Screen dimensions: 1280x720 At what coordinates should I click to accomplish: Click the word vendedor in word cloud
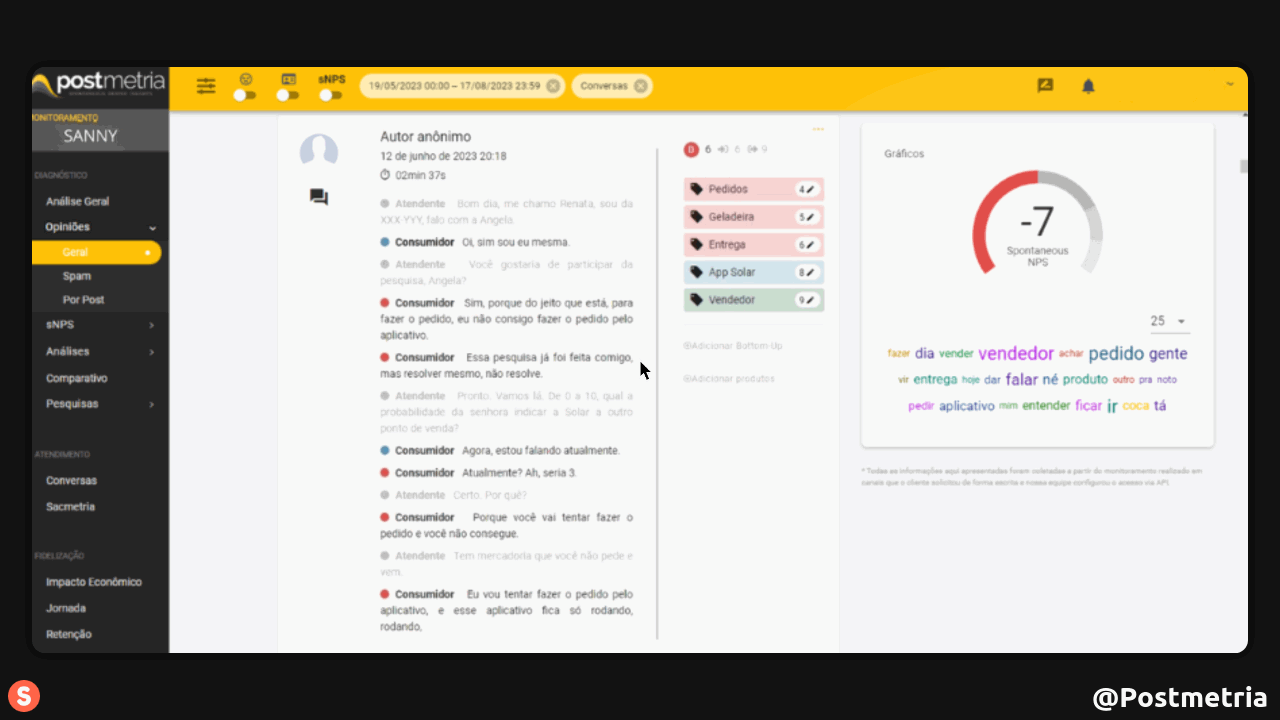pos(1016,353)
